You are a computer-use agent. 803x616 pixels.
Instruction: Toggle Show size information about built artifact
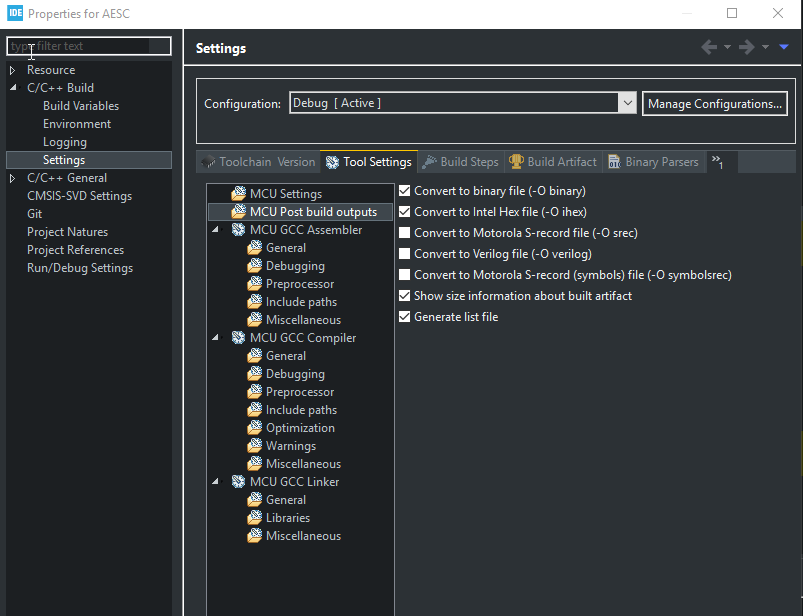coord(405,295)
